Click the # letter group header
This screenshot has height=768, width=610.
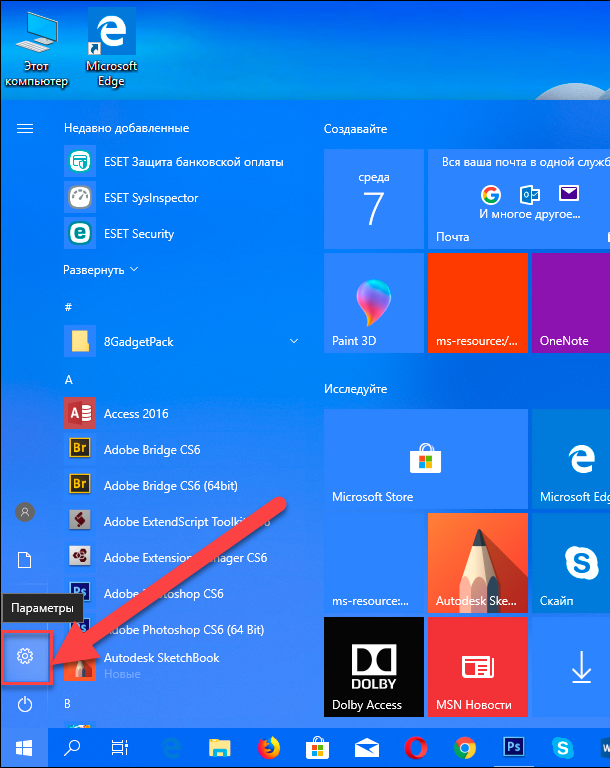(68, 307)
